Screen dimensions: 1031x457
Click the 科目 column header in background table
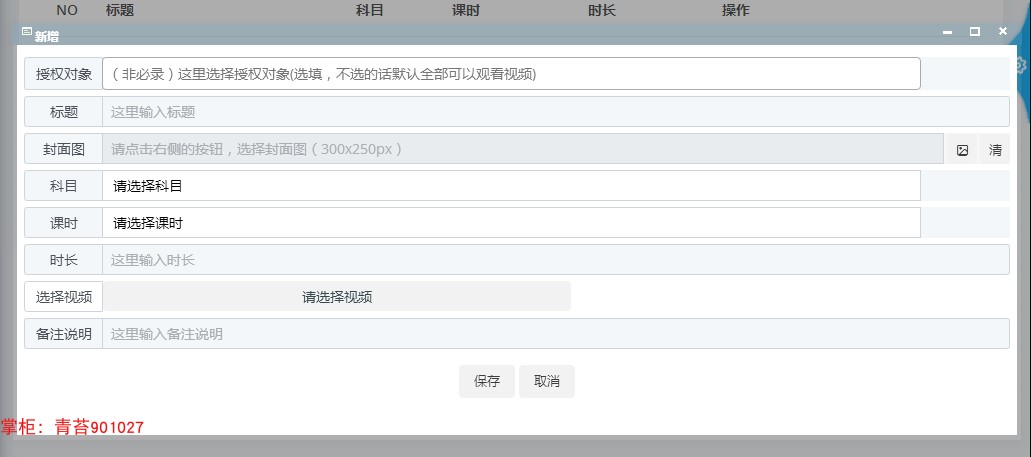(370, 10)
